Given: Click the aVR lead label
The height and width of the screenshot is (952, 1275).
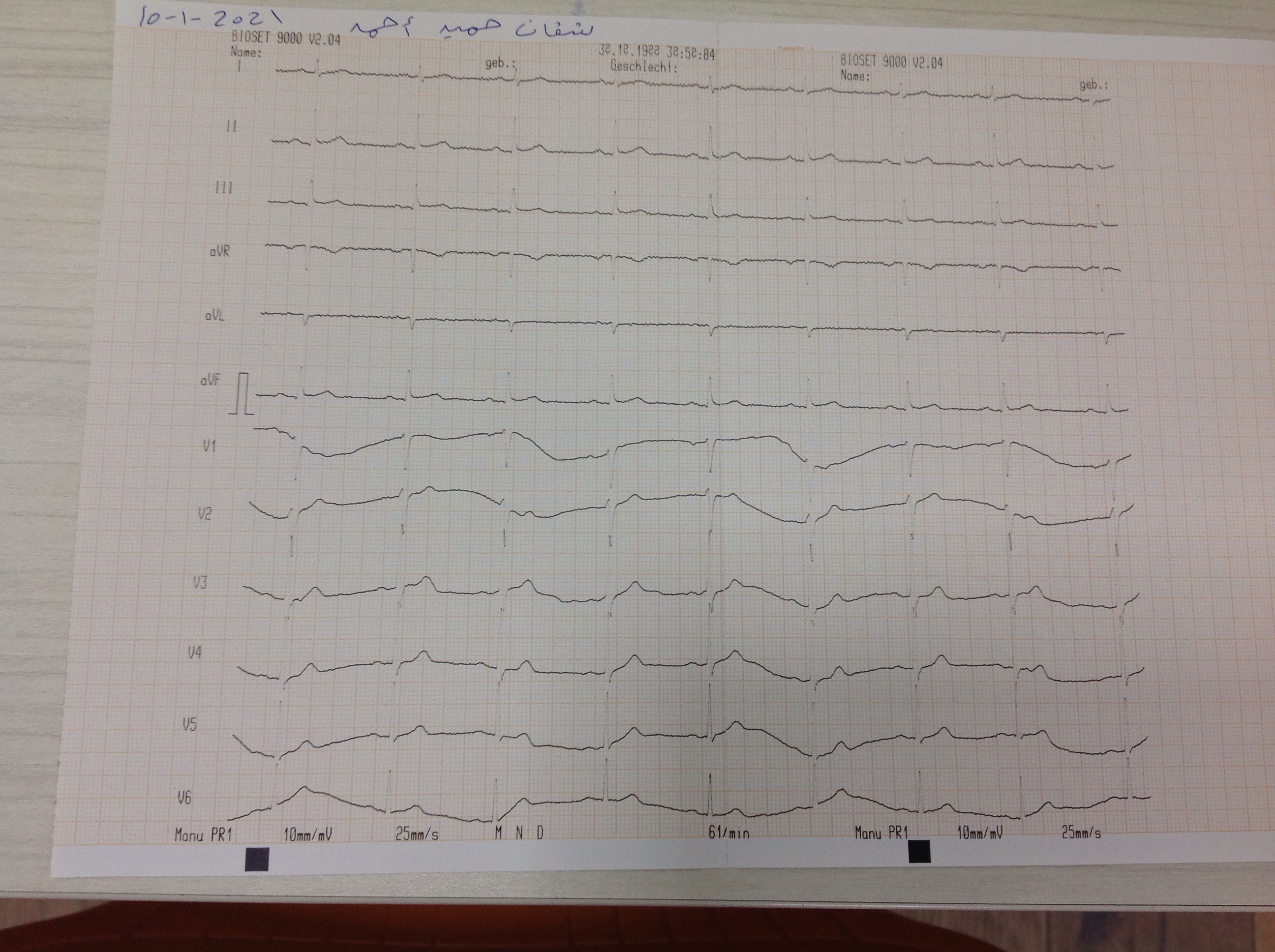Looking at the screenshot, I should [x=219, y=251].
